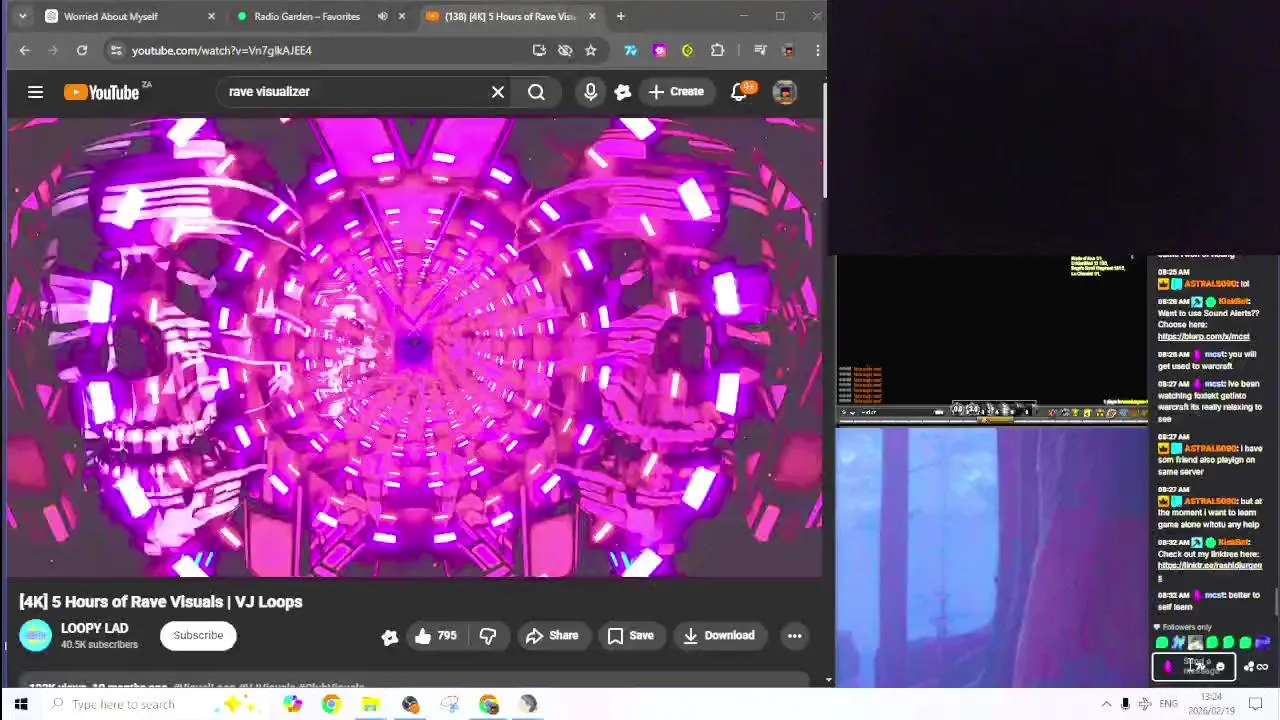Mute the Radio Garden tab audio

(382, 16)
